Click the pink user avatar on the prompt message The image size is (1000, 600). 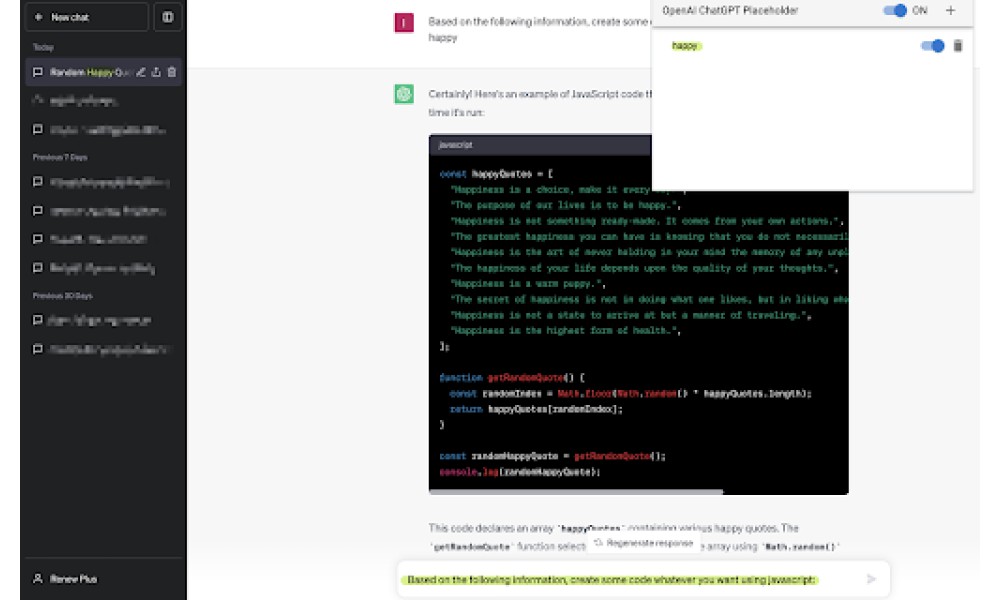404,23
